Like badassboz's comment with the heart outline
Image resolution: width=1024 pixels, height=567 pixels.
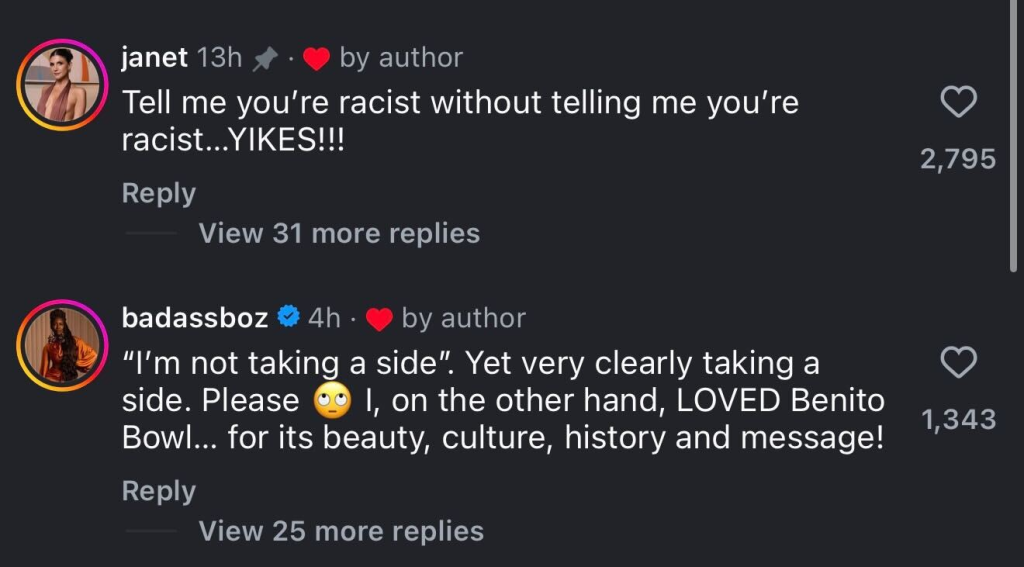(x=959, y=363)
